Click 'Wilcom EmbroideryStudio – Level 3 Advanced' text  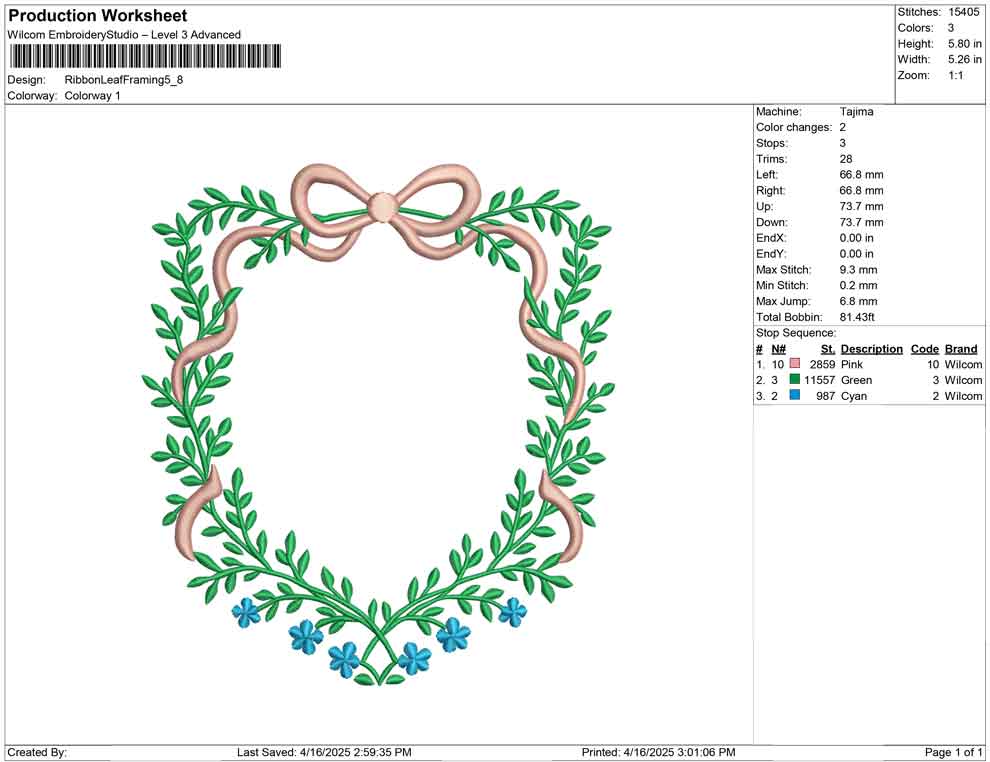click(x=124, y=35)
